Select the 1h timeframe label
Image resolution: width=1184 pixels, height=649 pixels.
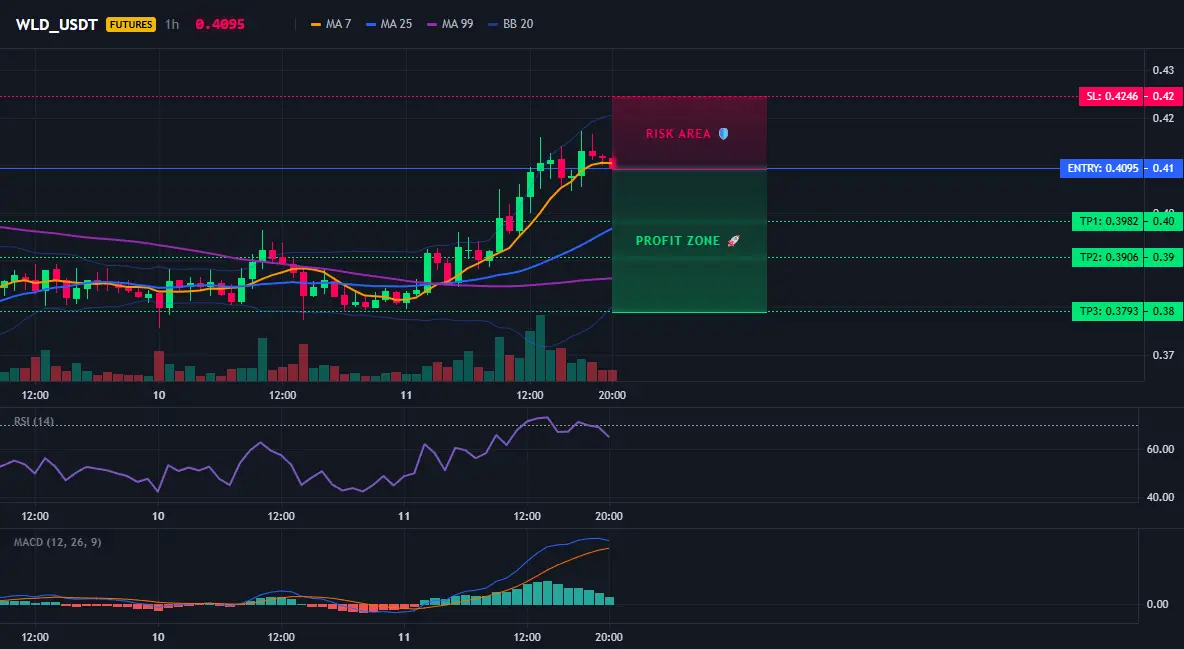(172, 24)
